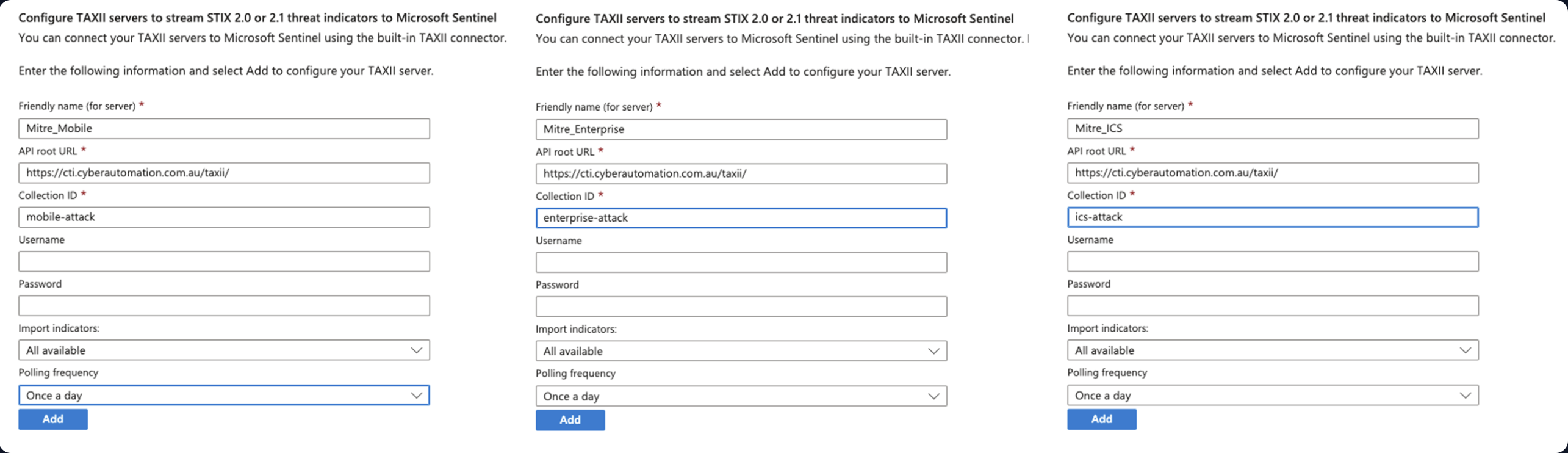This screenshot has height=453, width=1568.
Task: Click the Username field for Mitre_Enterprise
Action: click(741, 262)
